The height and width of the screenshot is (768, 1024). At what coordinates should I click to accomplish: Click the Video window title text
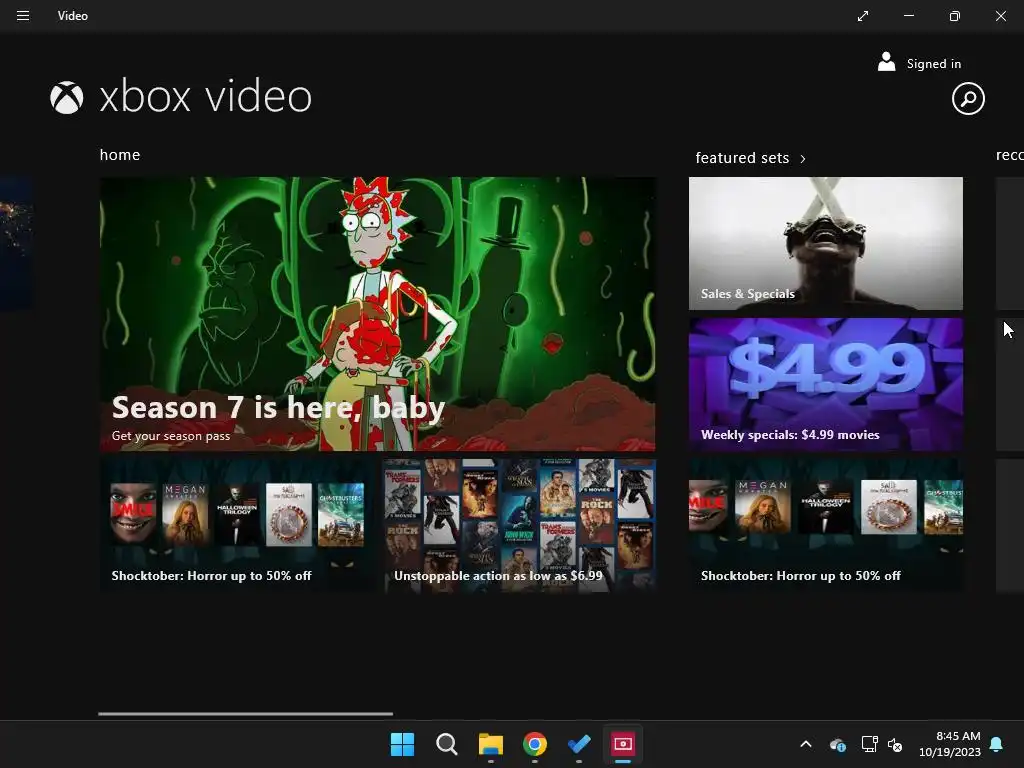[x=72, y=16]
